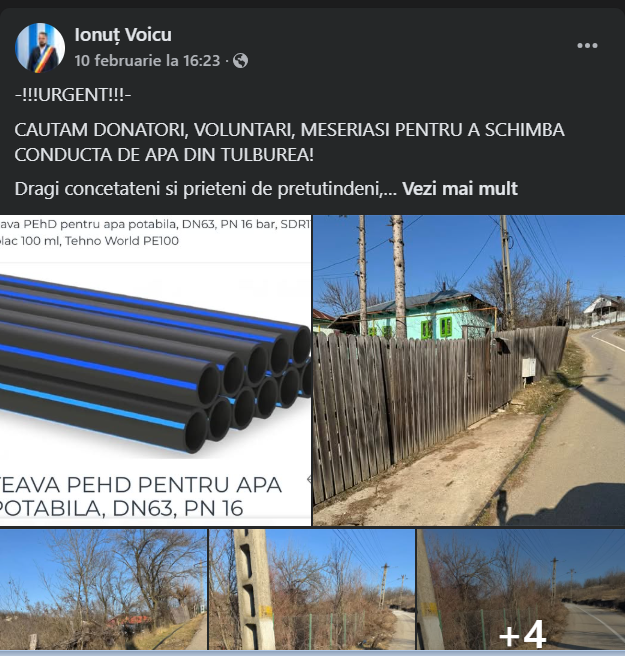Open the three-dot post options menu

pos(587,45)
